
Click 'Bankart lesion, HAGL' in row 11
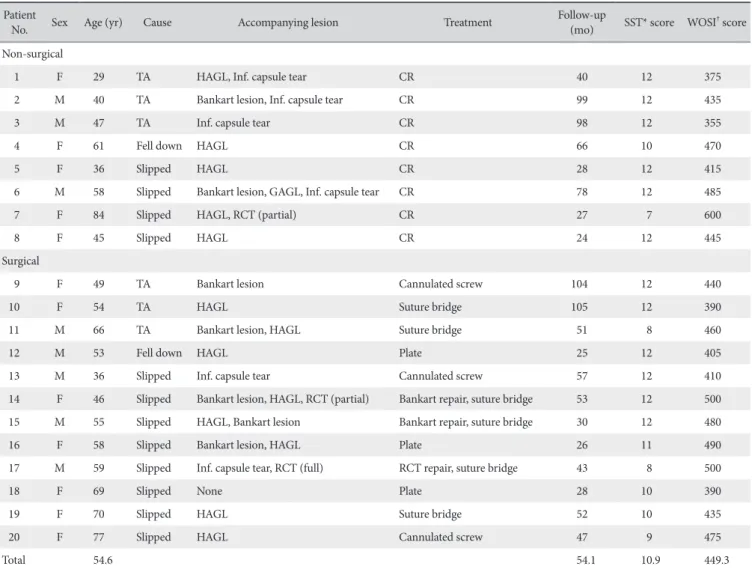coord(248,330)
